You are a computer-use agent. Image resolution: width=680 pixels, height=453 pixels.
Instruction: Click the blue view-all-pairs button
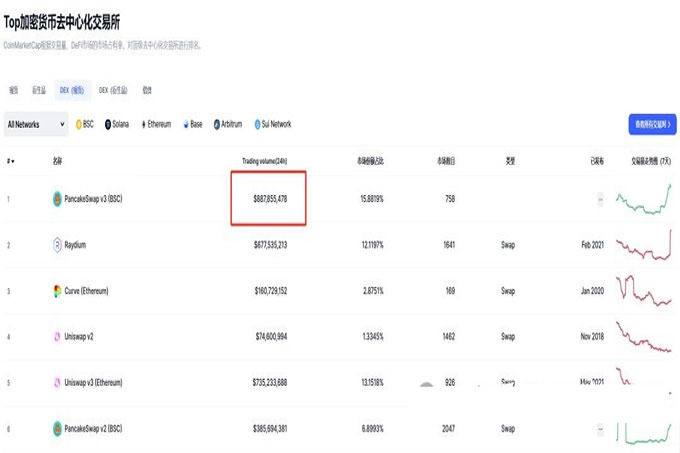[x=652, y=125]
